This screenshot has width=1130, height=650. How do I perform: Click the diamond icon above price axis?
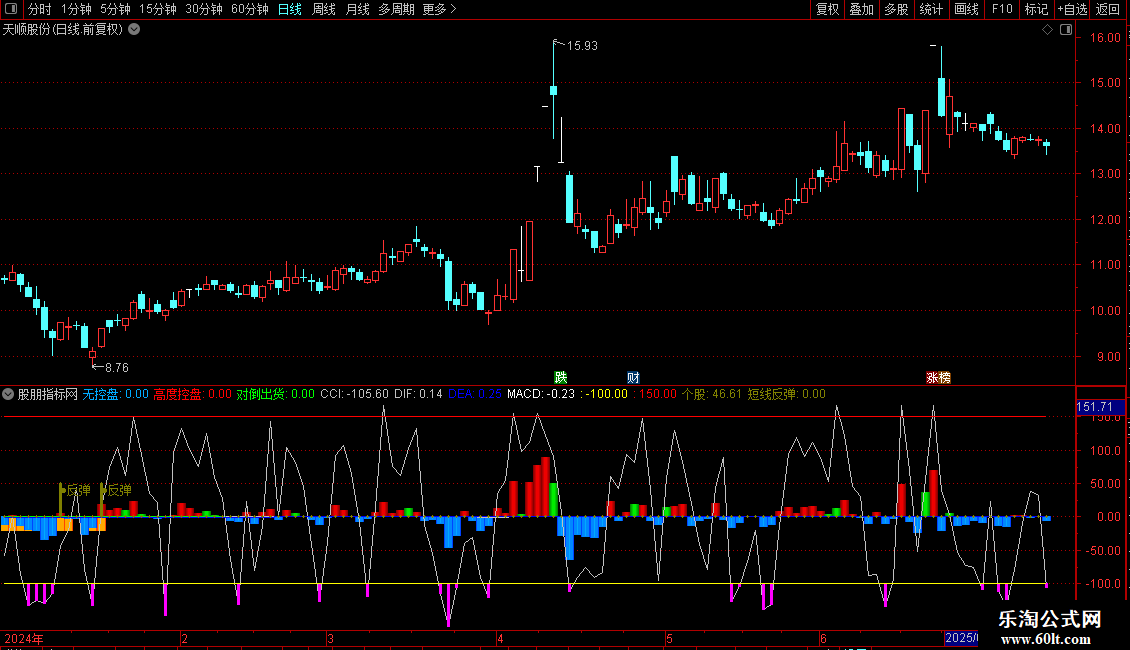pyautogui.click(x=1047, y=30)
